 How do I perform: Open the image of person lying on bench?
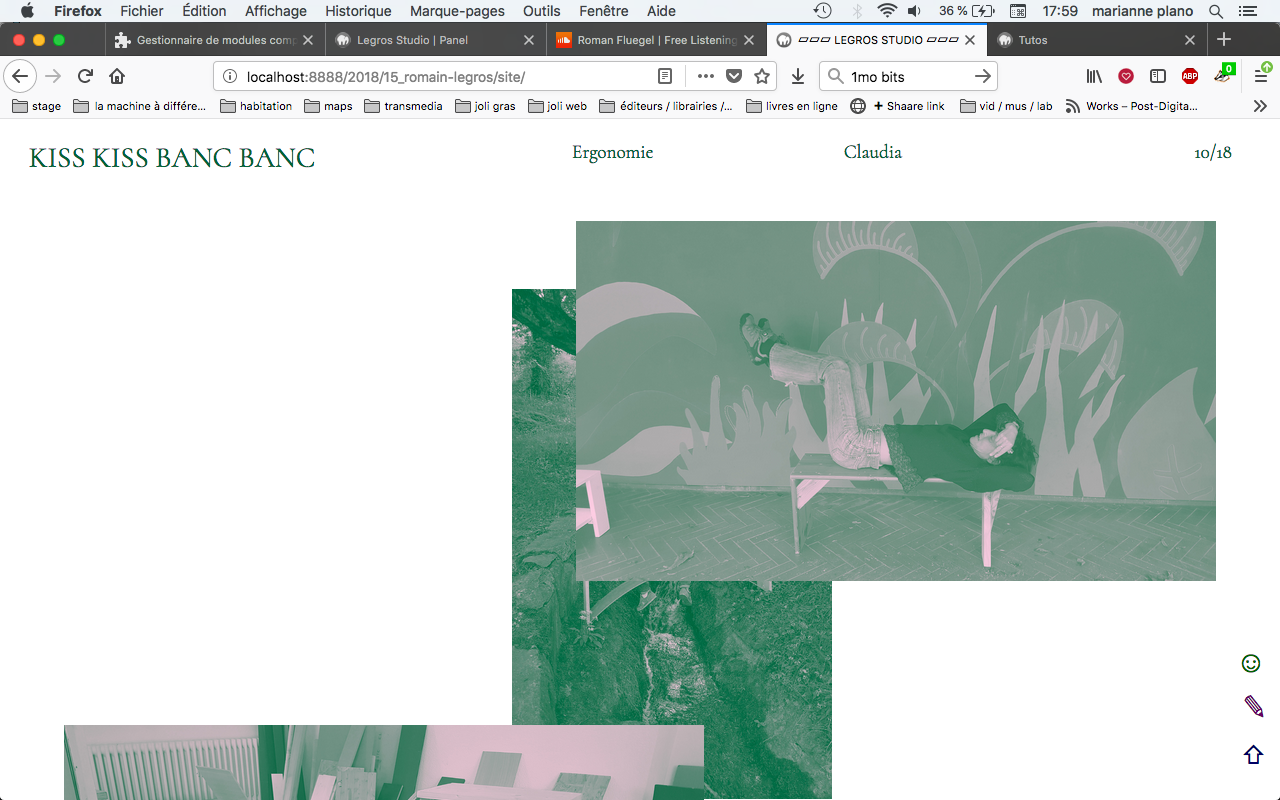895,400
